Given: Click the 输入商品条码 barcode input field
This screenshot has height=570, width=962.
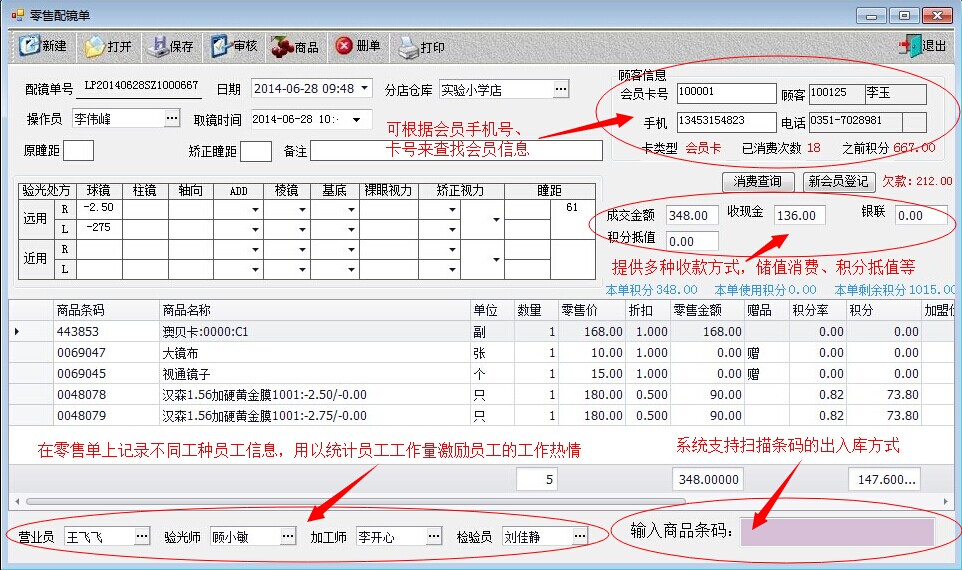Looking at the screenshot, I should point(837,532).
